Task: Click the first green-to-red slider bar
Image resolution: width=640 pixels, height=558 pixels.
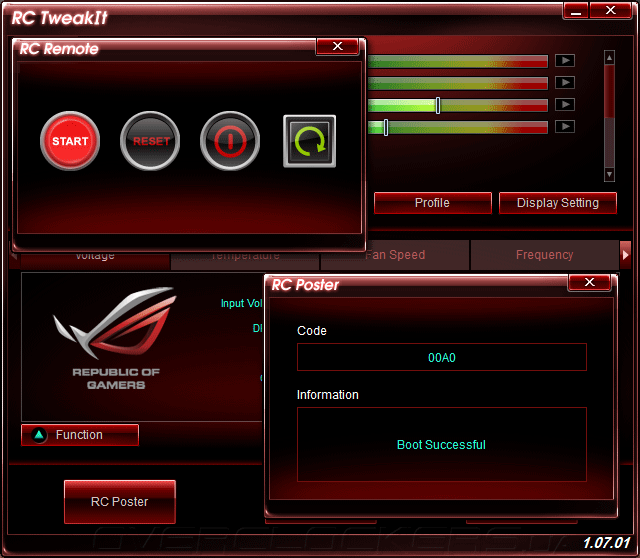Action: [458, 62]
